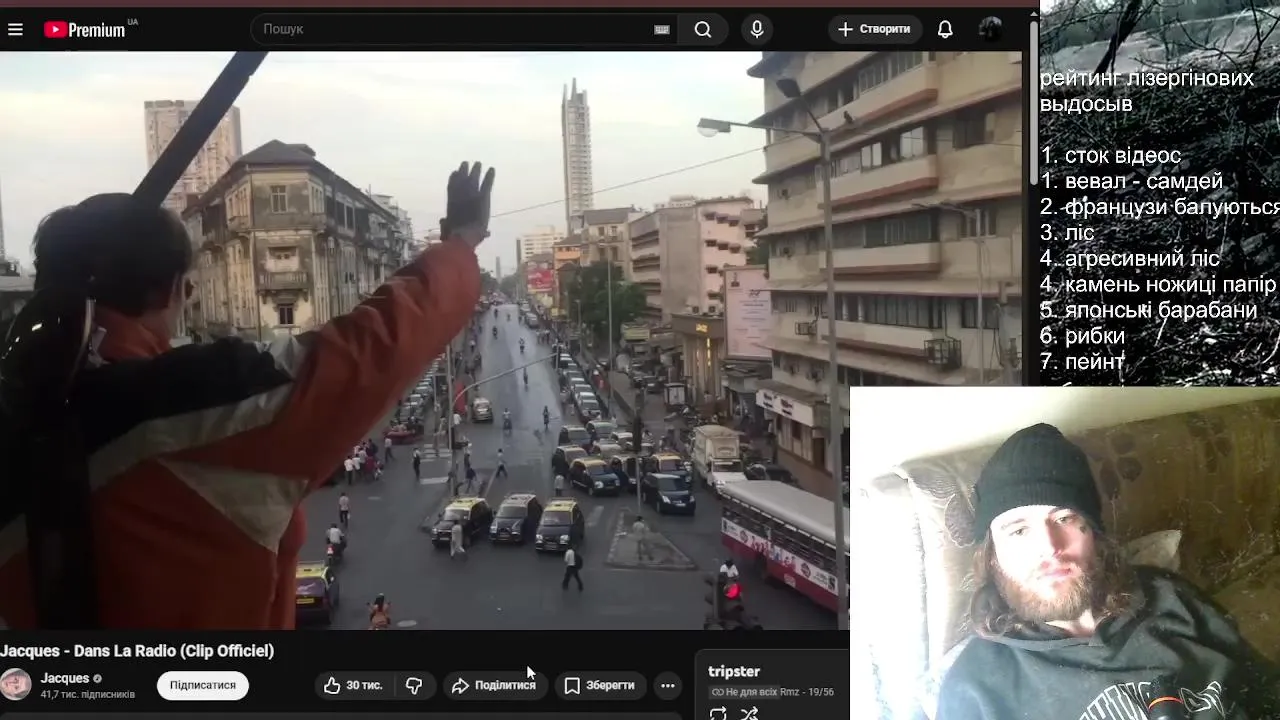Click list item '2. французи балуються'

(x=1160, y=207)
